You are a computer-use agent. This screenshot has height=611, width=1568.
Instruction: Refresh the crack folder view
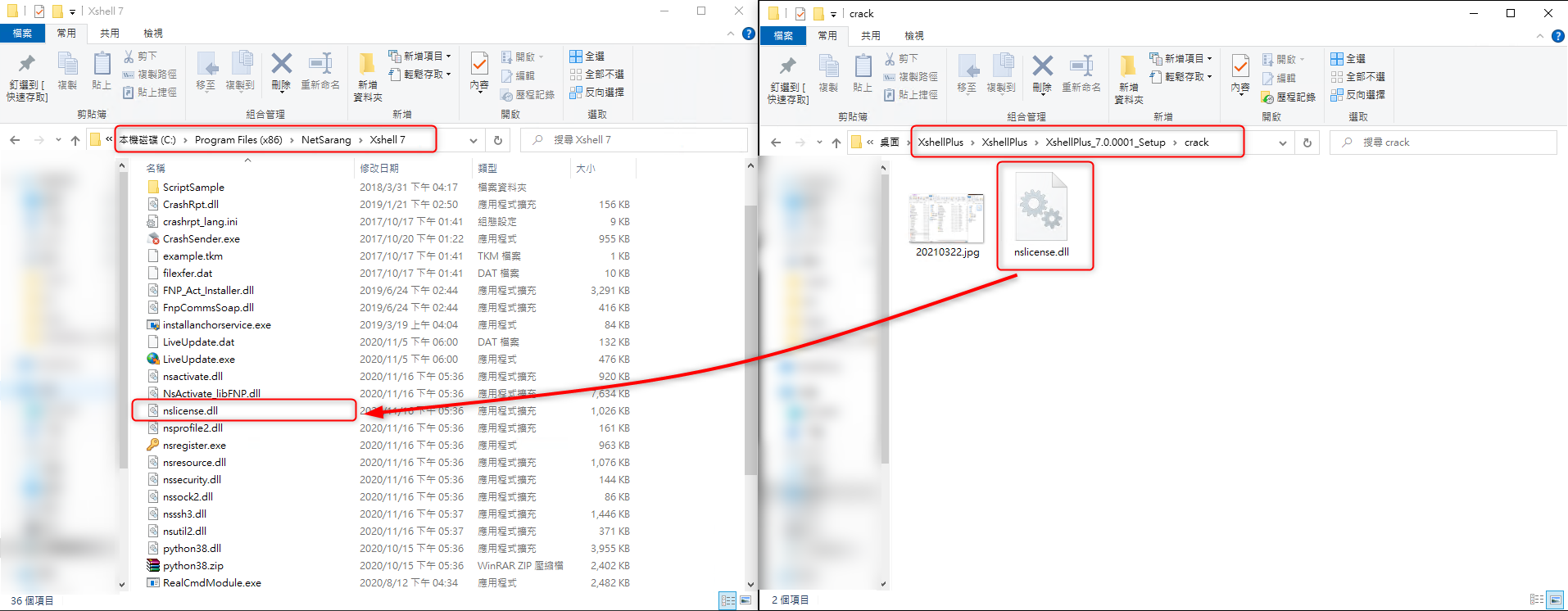point(1307,143)
